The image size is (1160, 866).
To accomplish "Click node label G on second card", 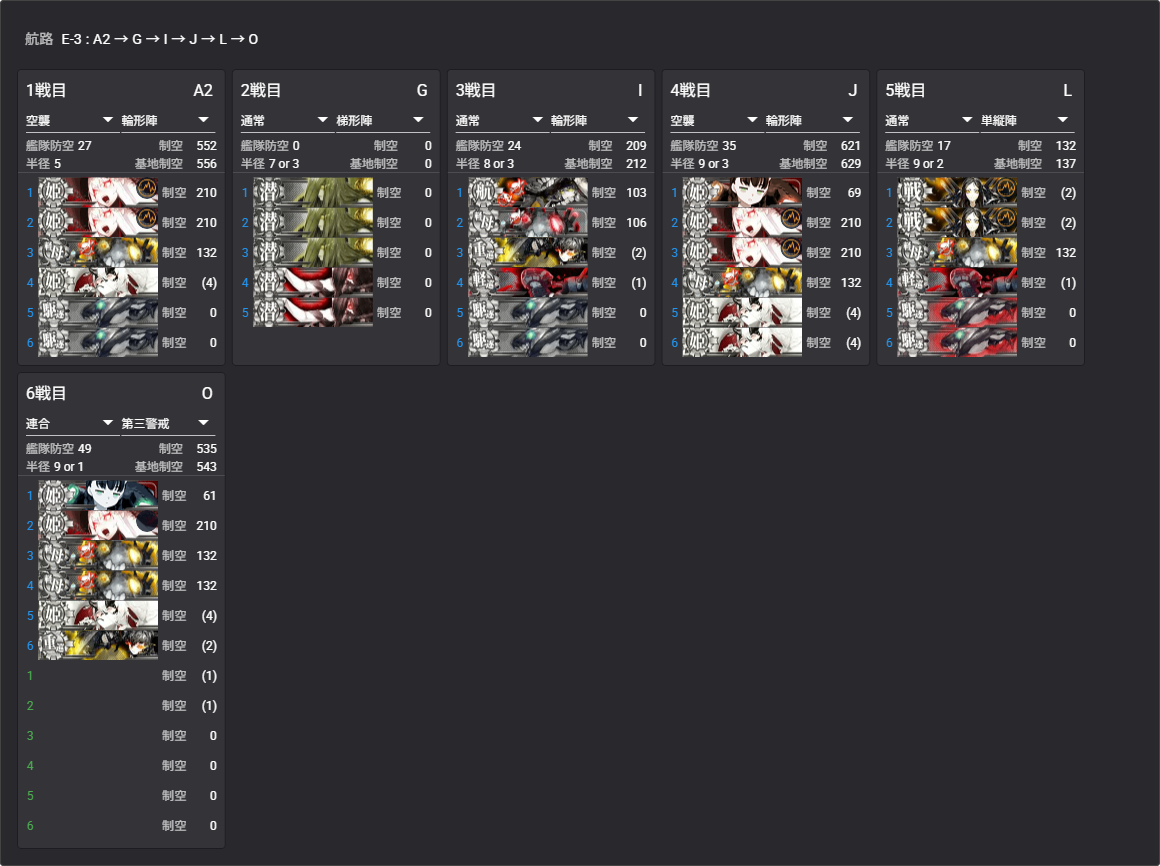I will point(422,90).
